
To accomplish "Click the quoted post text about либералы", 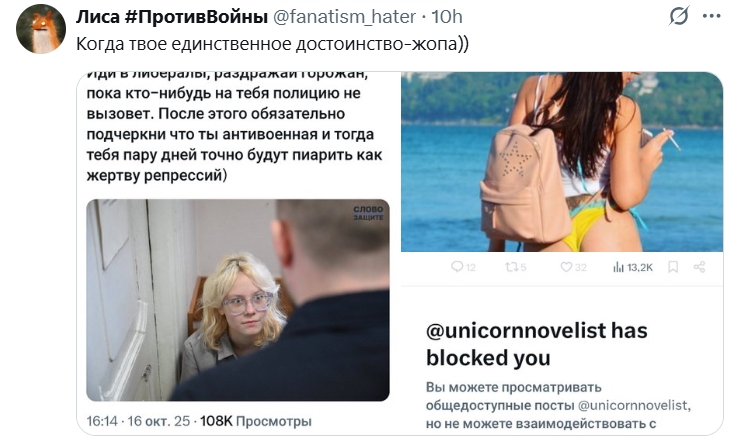I will coord(234,128).
